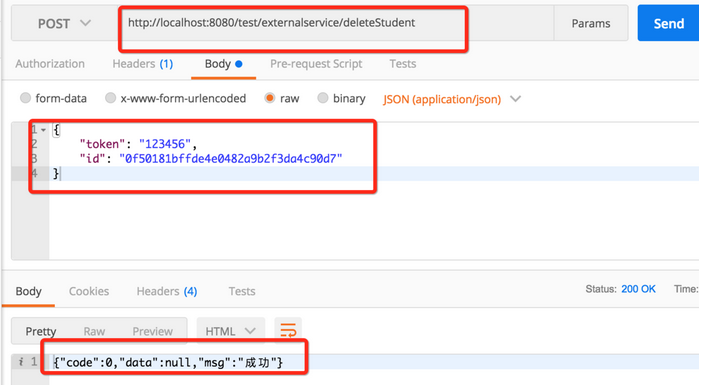Switch to the Authorization tab

(50, 64)
